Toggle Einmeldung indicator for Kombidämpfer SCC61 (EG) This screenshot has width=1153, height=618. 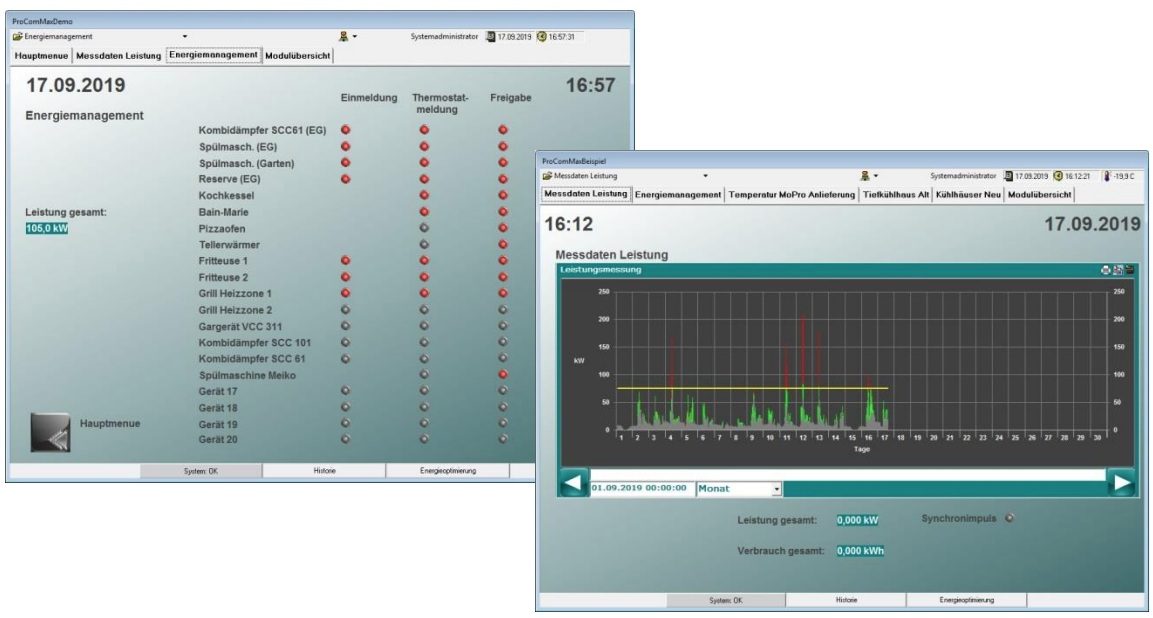pos(346,130)
